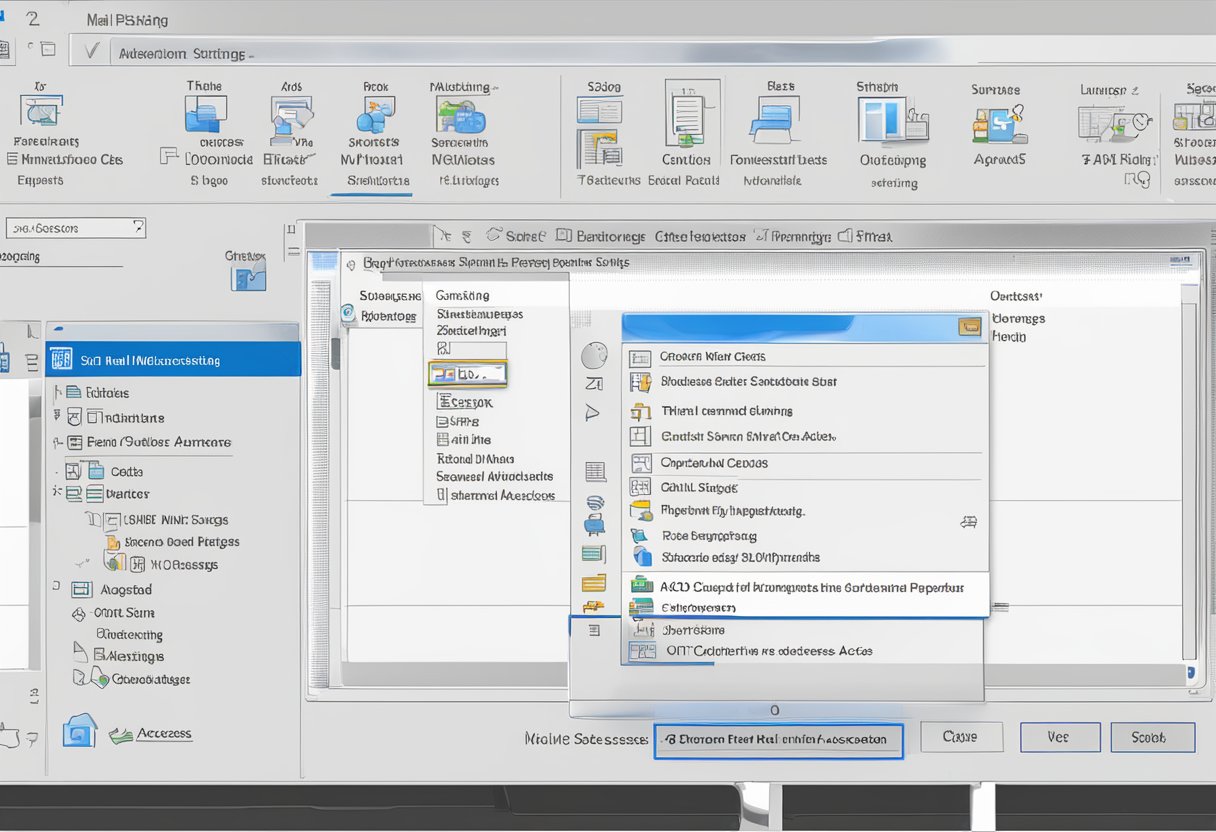Click the blue-outlined field next to Mialne Sotessases

777,740
